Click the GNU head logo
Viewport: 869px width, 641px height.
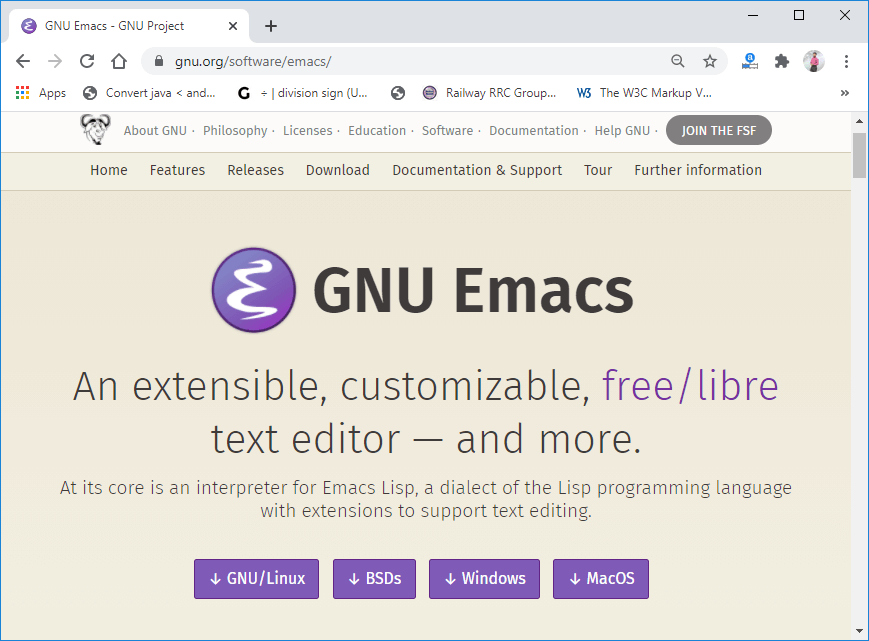click(95, 130)
